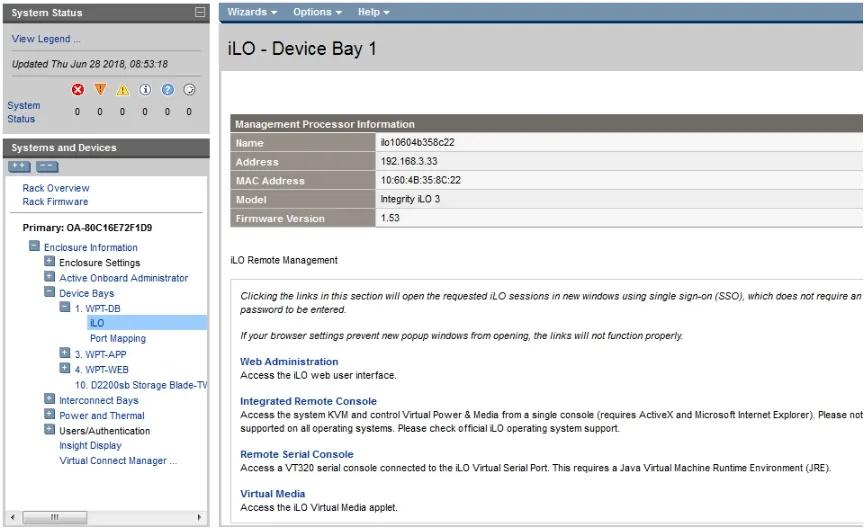Select Port Mapping under WPT-DB
This screenshot has width=864, height=528.
point(117,338)
